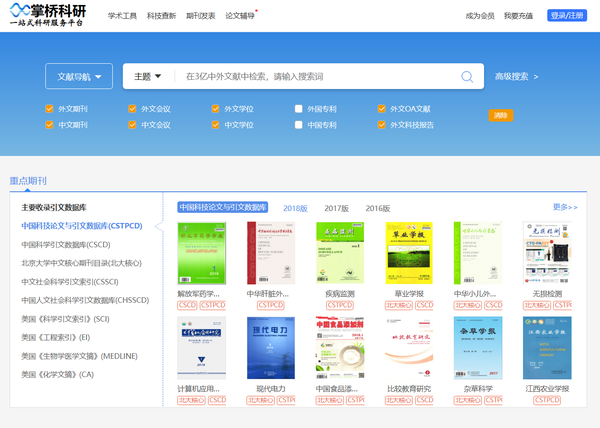This screenshot has height=428, width=600.
Task: Open 中华肝脏外 journal cover
Action: (271, 253)
